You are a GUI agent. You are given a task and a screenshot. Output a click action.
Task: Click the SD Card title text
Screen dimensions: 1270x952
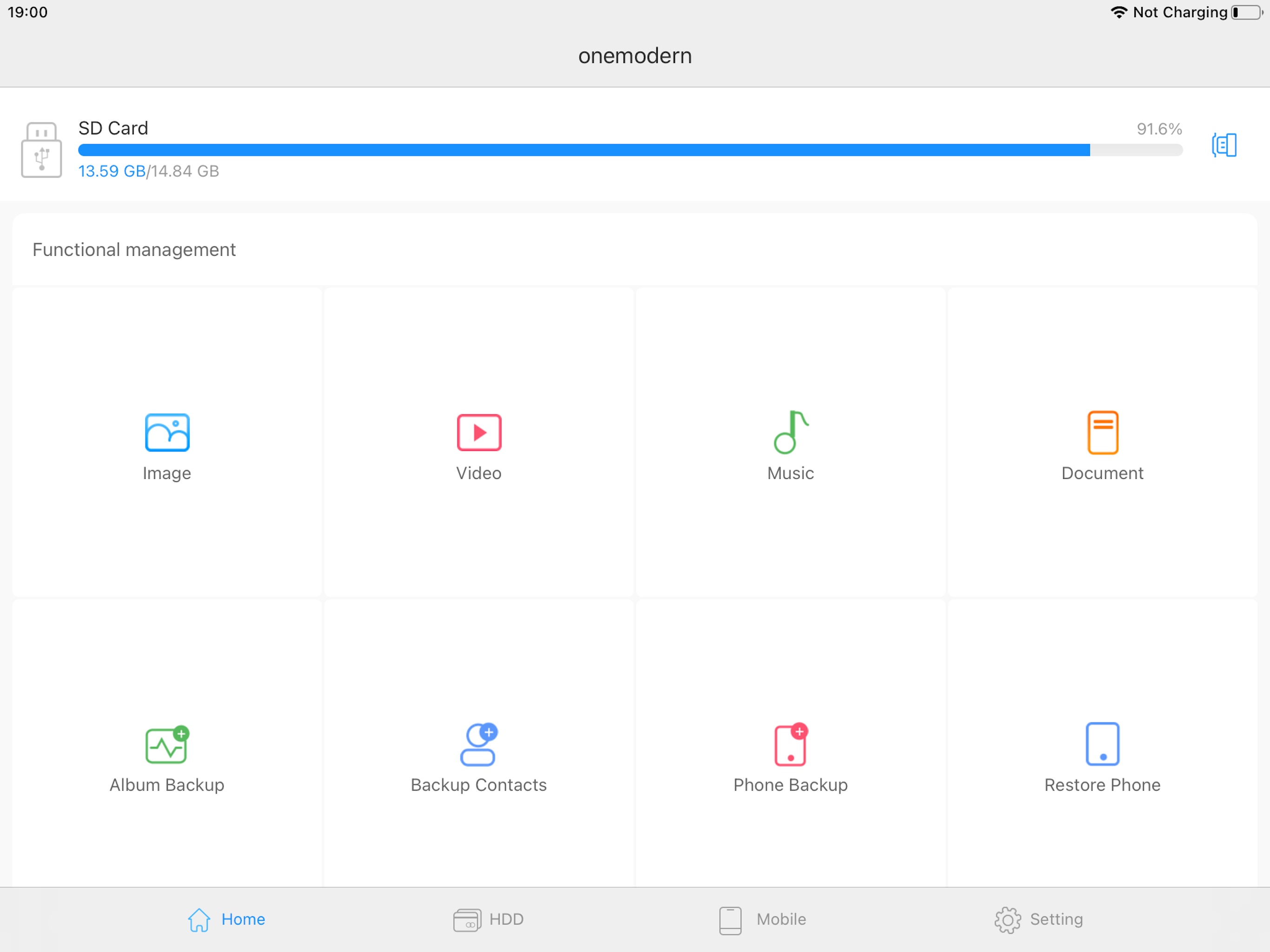tap(113, 127)
